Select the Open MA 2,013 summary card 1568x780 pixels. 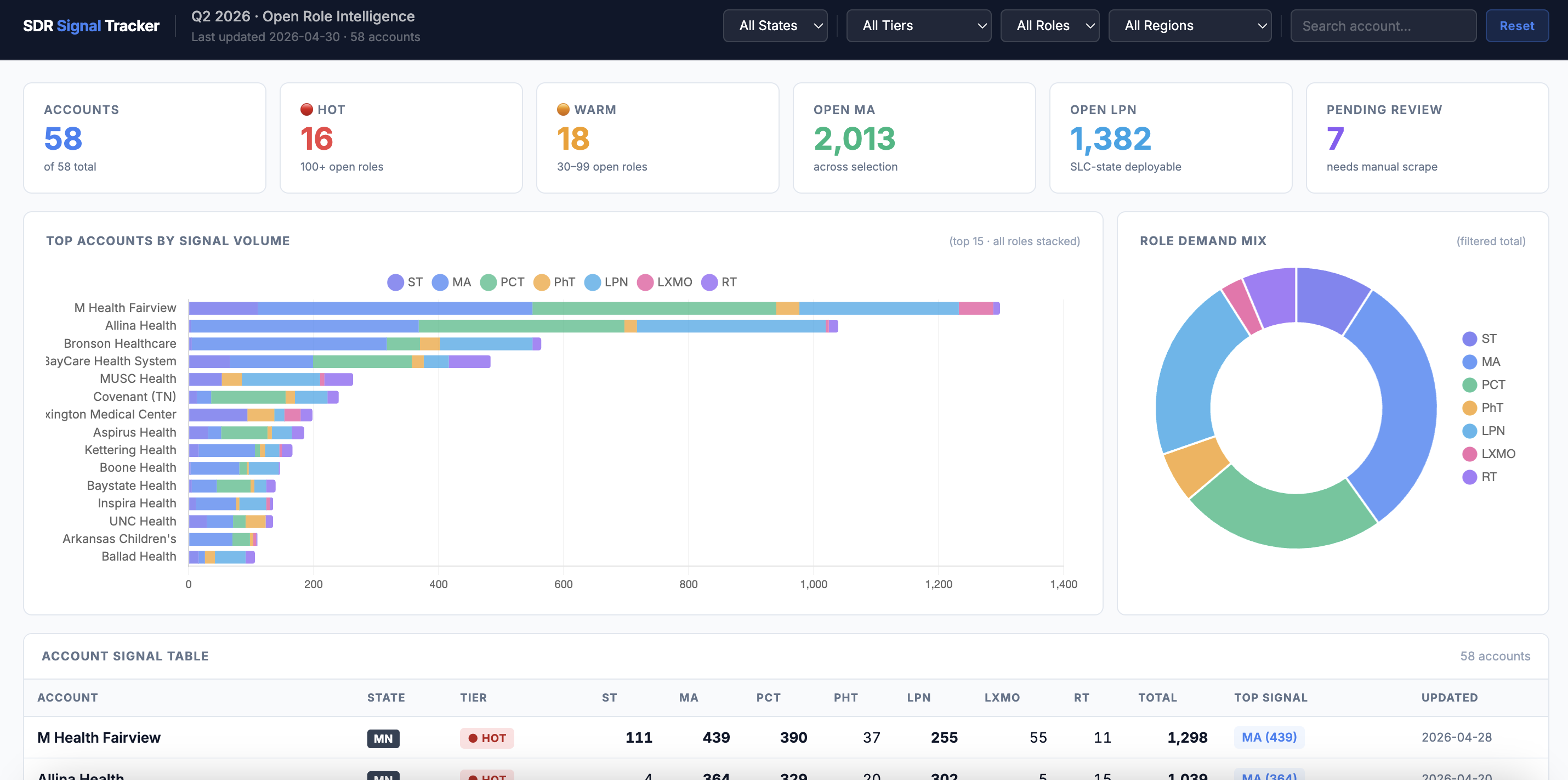(x=914, y=138)
